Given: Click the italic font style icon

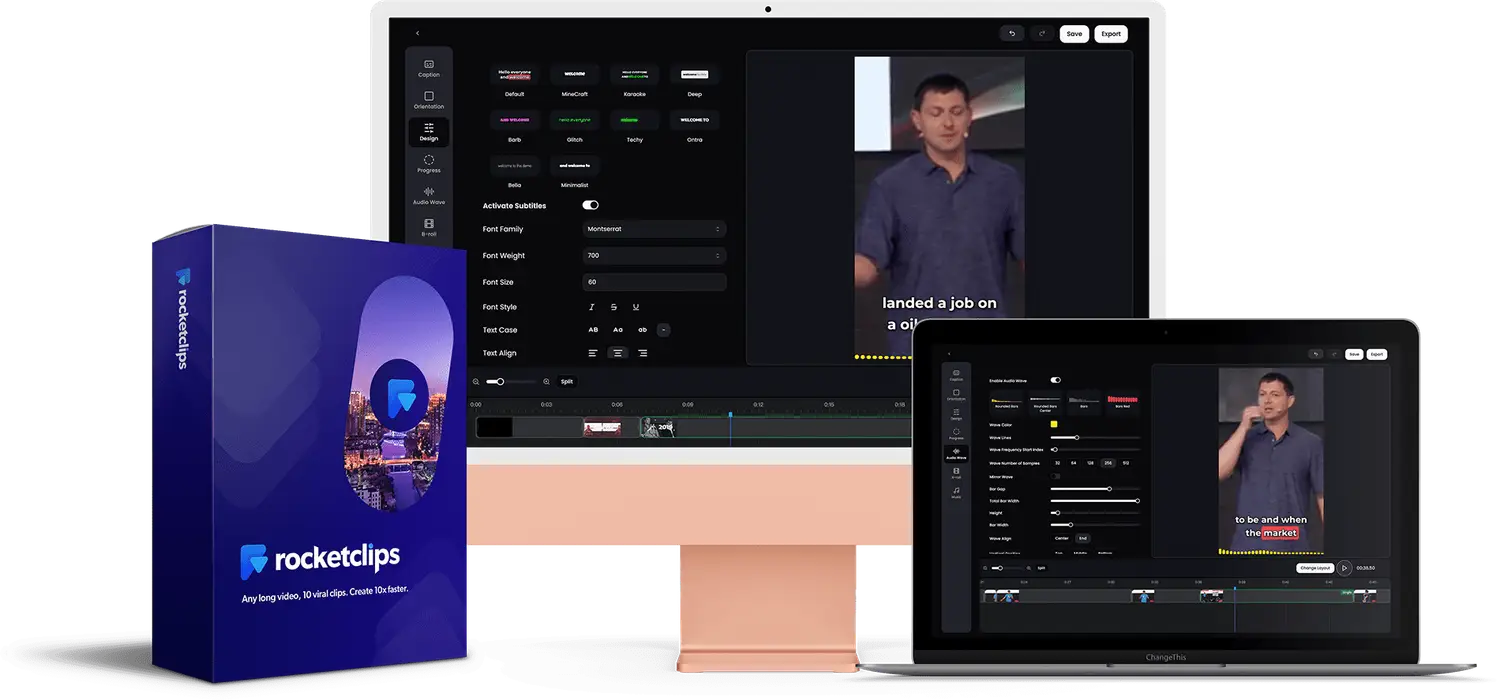Looking at the screenshot, I should pos(592,307).
